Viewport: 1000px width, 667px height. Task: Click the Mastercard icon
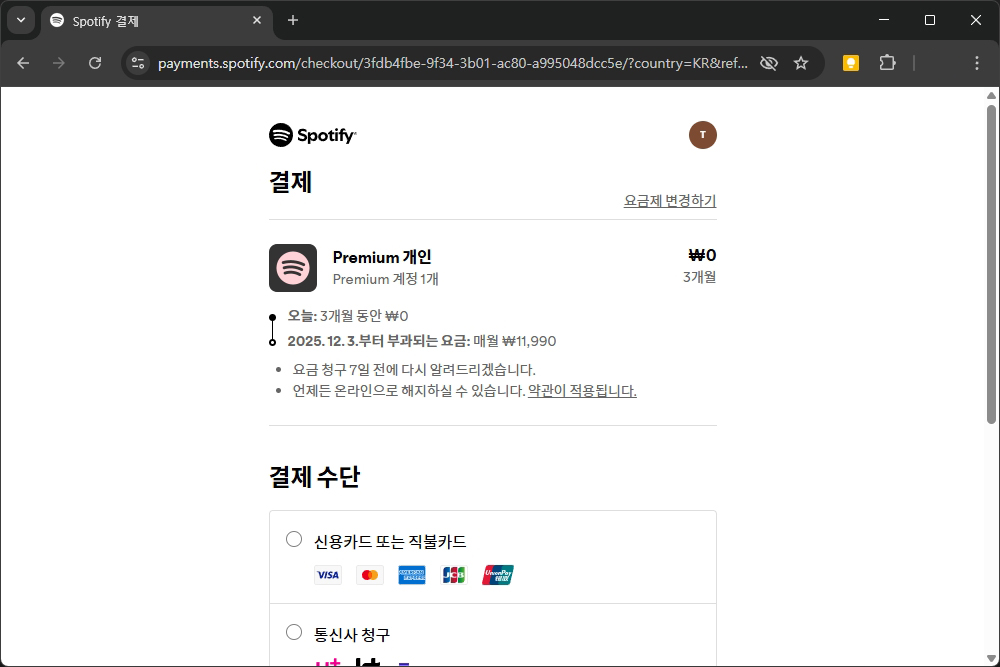tap(370, 575)
